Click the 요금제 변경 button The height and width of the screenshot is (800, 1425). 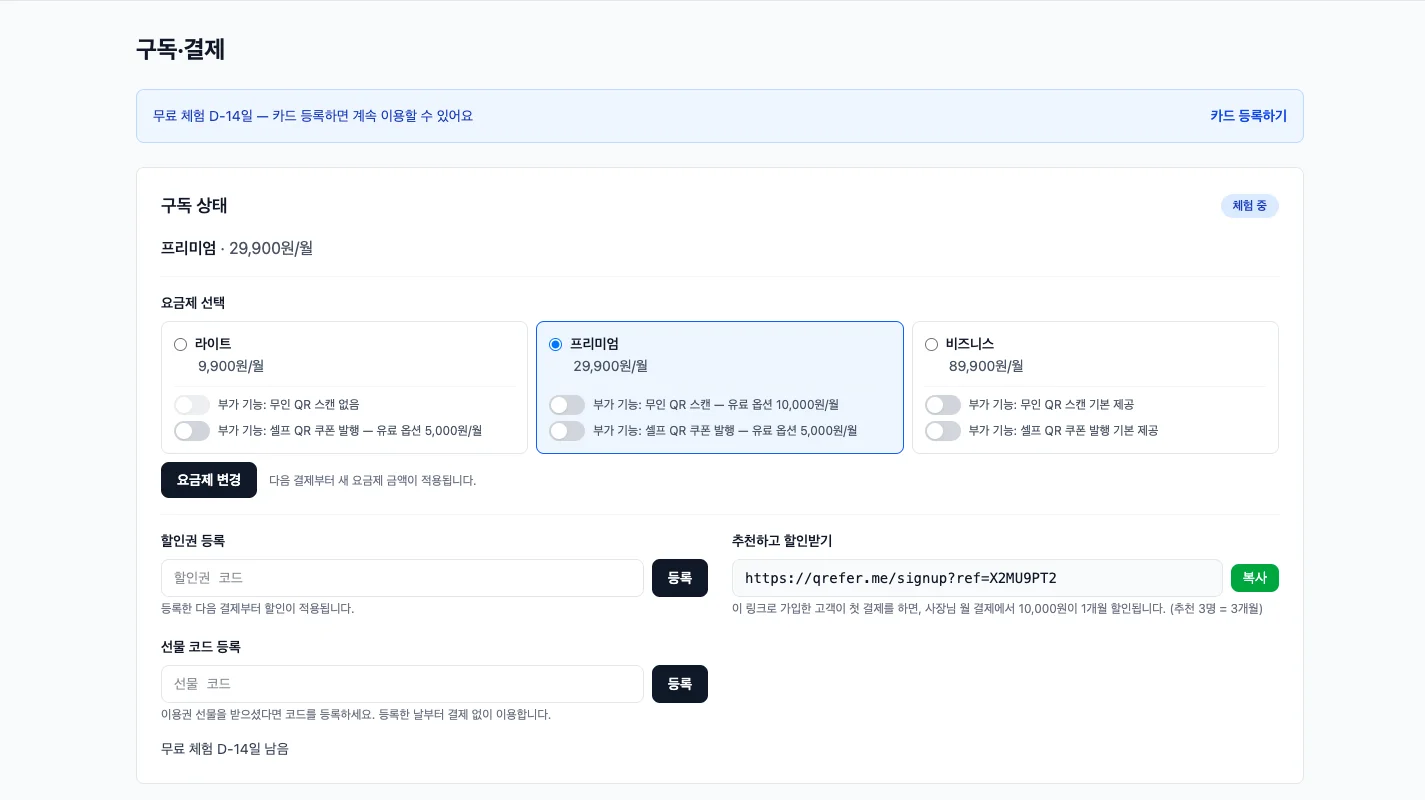[x=209, y=480]
